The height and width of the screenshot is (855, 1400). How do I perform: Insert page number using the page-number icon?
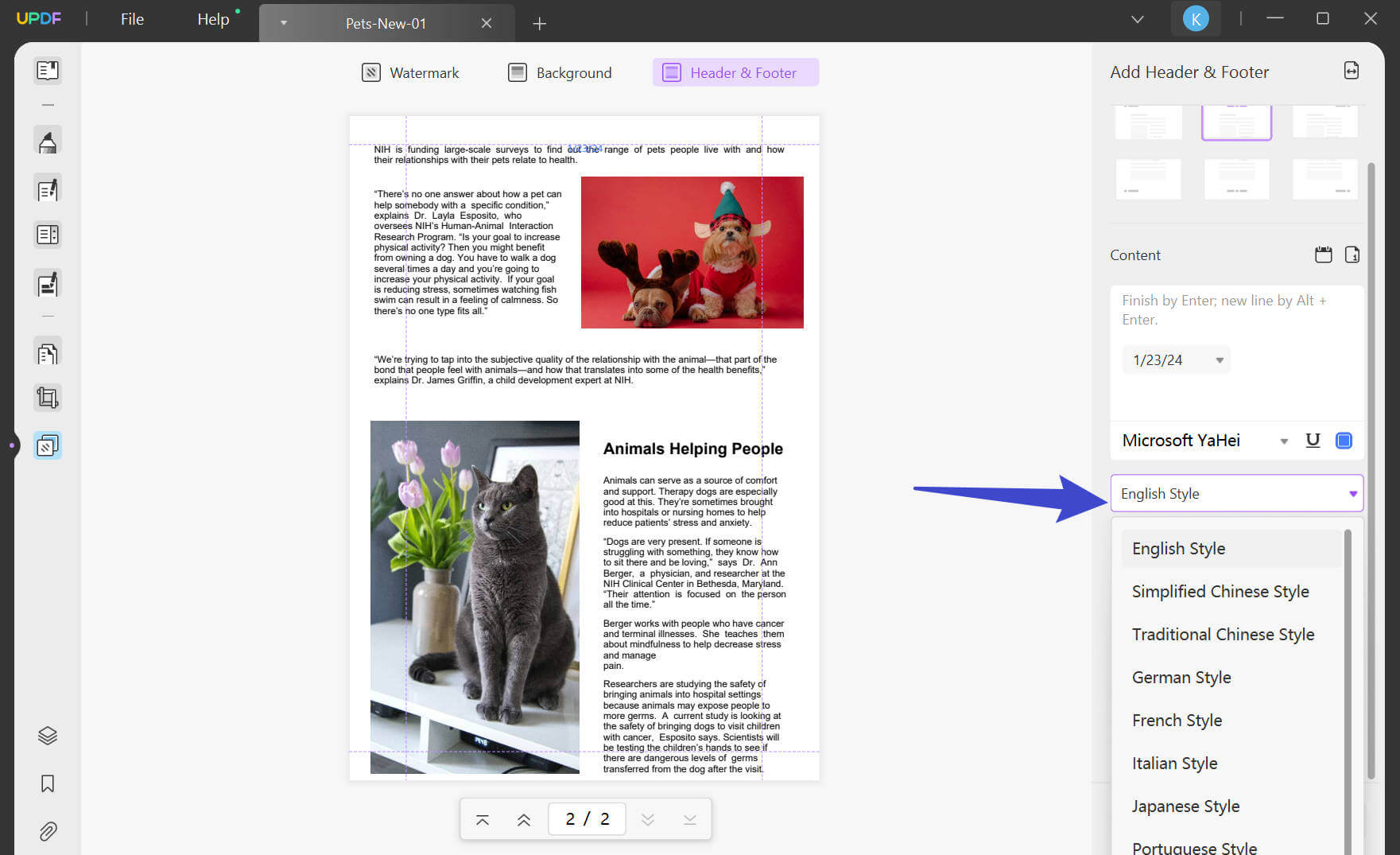coord(1352,255)
